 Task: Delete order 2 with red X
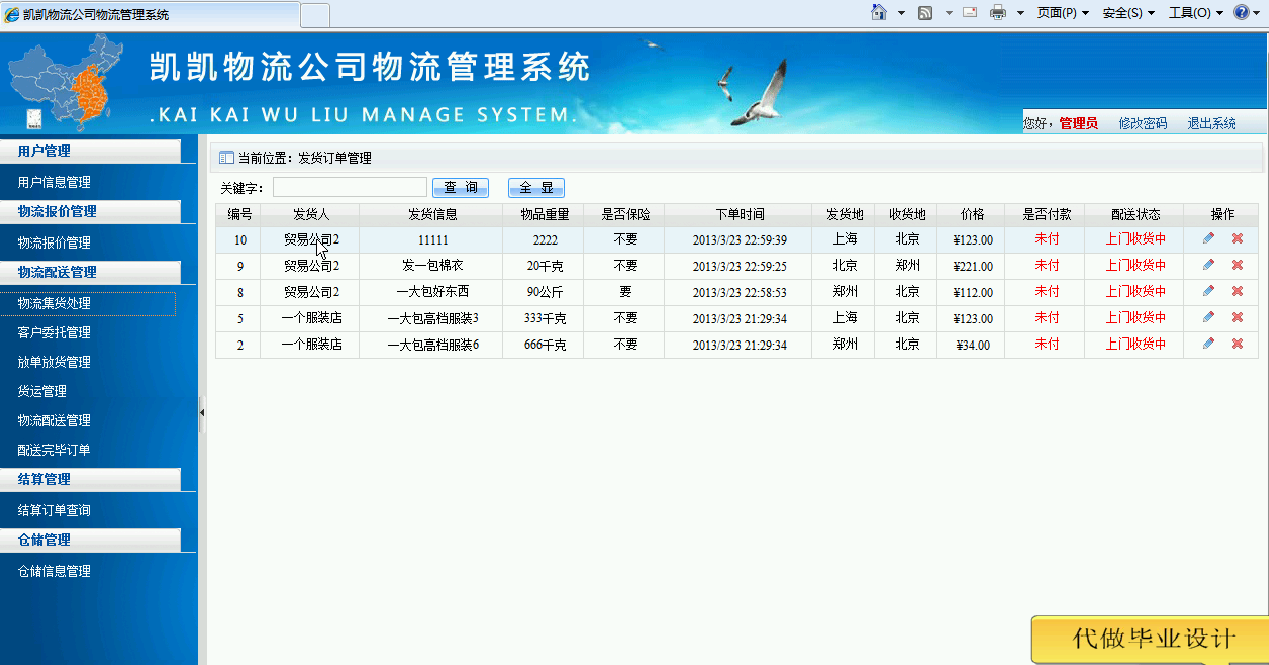(1237, 343)
